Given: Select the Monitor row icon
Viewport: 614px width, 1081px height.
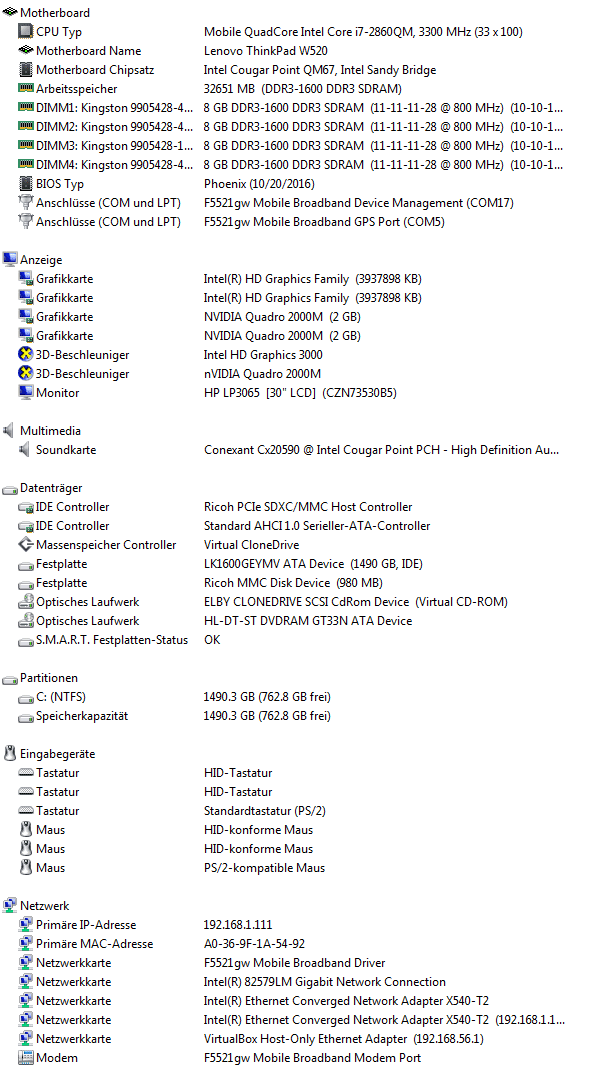Looking at the screenshot, I should (x=25, y=392).
